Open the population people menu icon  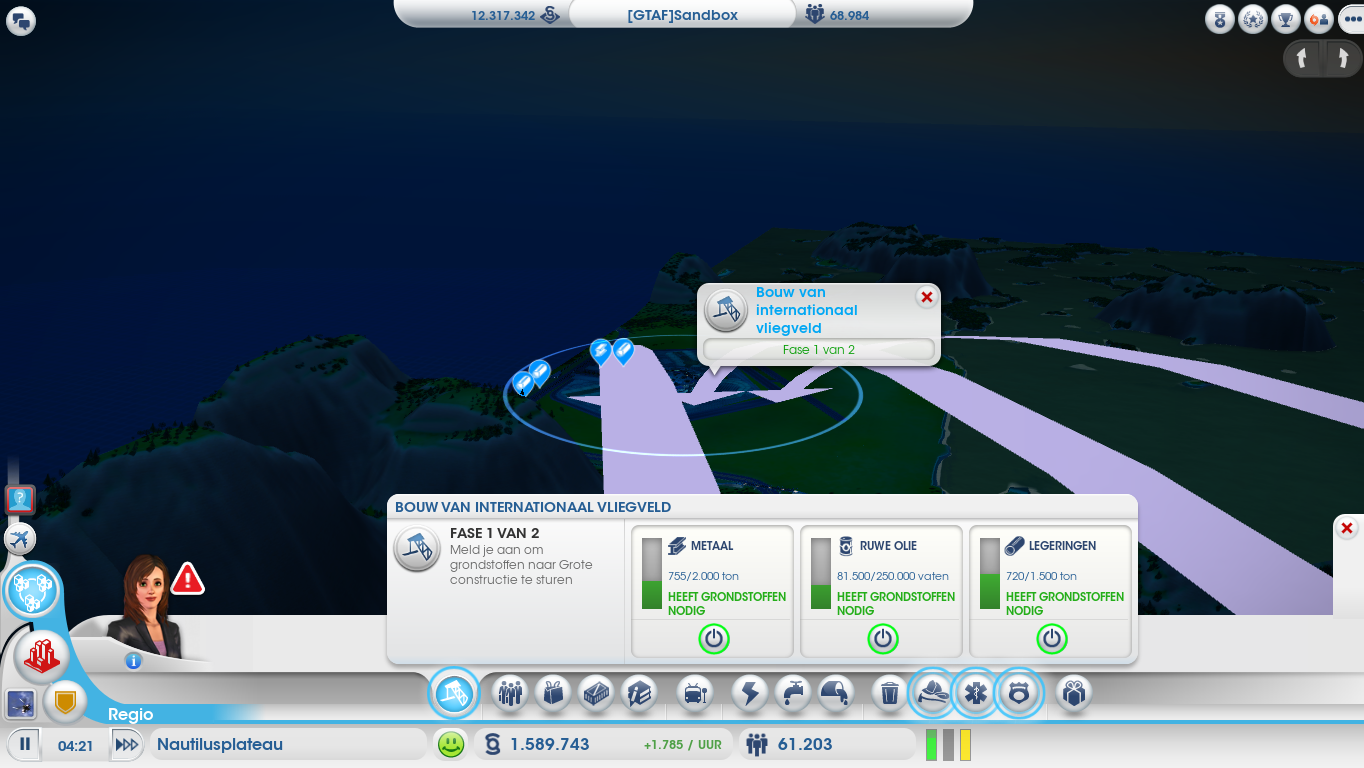(x=511, y=692)
